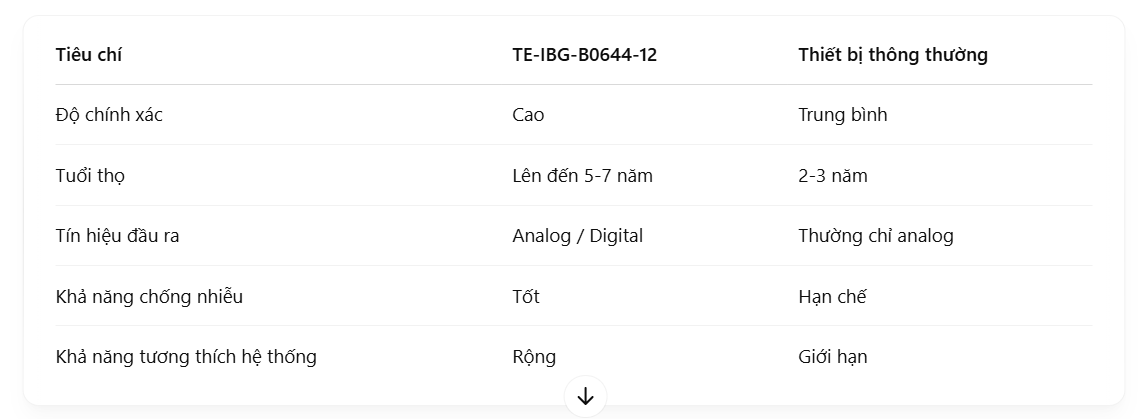This screenshot has height=419, width=1148.
Task: Click the 'Giới hạn' cell
Action: pos(832,357)
